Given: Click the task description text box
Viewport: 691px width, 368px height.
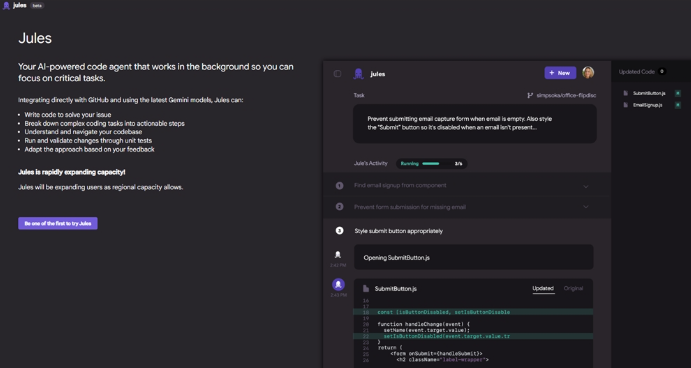Looking at the screenshot, I should (475, 123).
